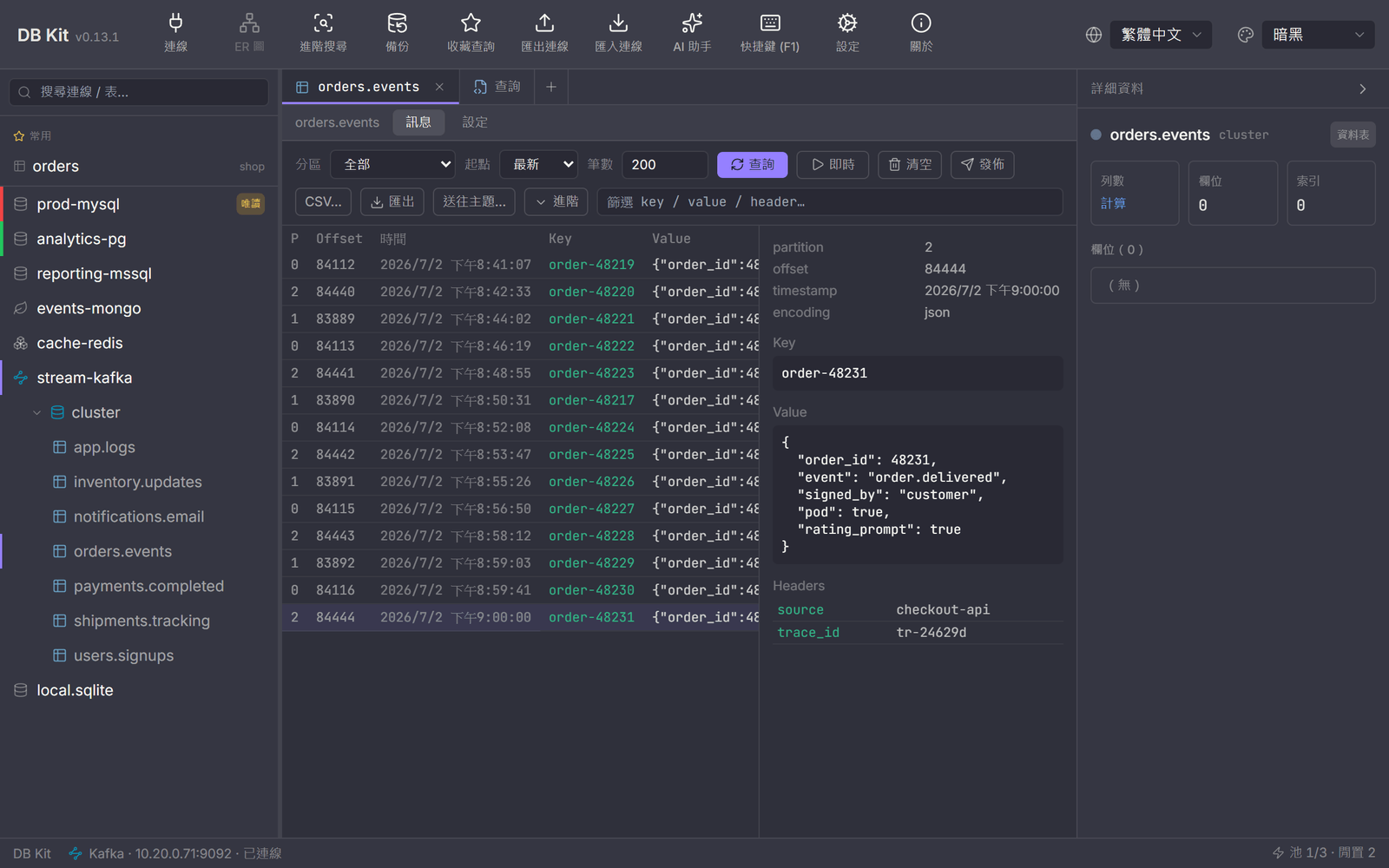Open the inventory.updates topic
Screen dimensions: 1389x868
[x=139, y=482]
